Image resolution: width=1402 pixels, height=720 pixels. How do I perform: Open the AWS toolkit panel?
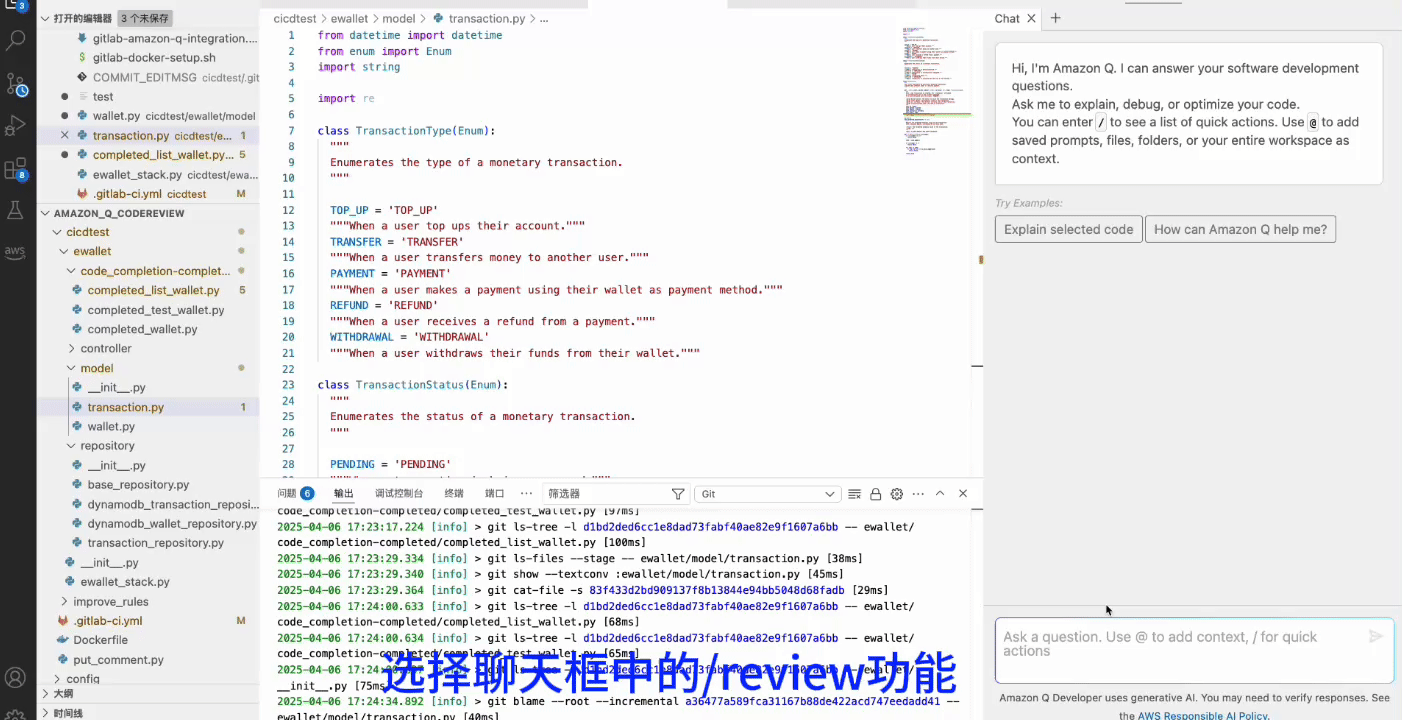(16, 252)
